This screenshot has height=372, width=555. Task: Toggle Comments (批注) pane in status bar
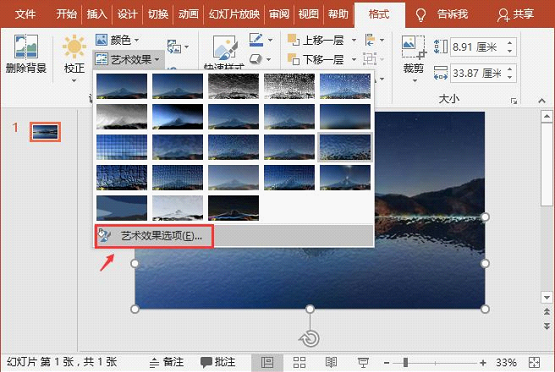pos(218,362)
